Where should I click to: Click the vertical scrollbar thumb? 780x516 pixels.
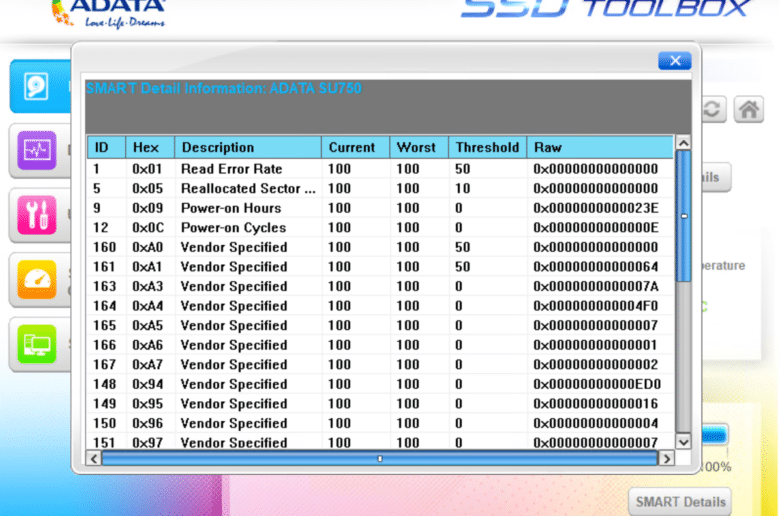683,216
